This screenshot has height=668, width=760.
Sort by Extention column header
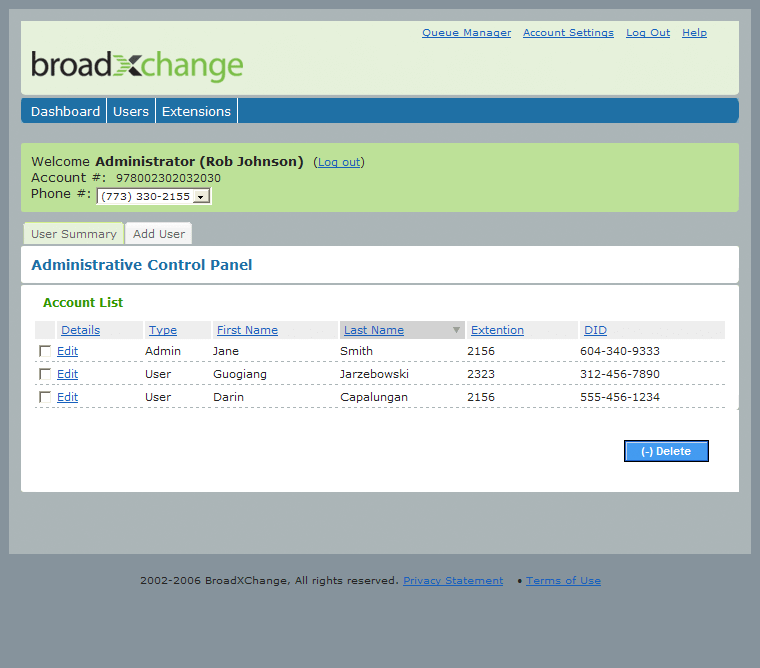pyautogui.click(x=497, y=330)
